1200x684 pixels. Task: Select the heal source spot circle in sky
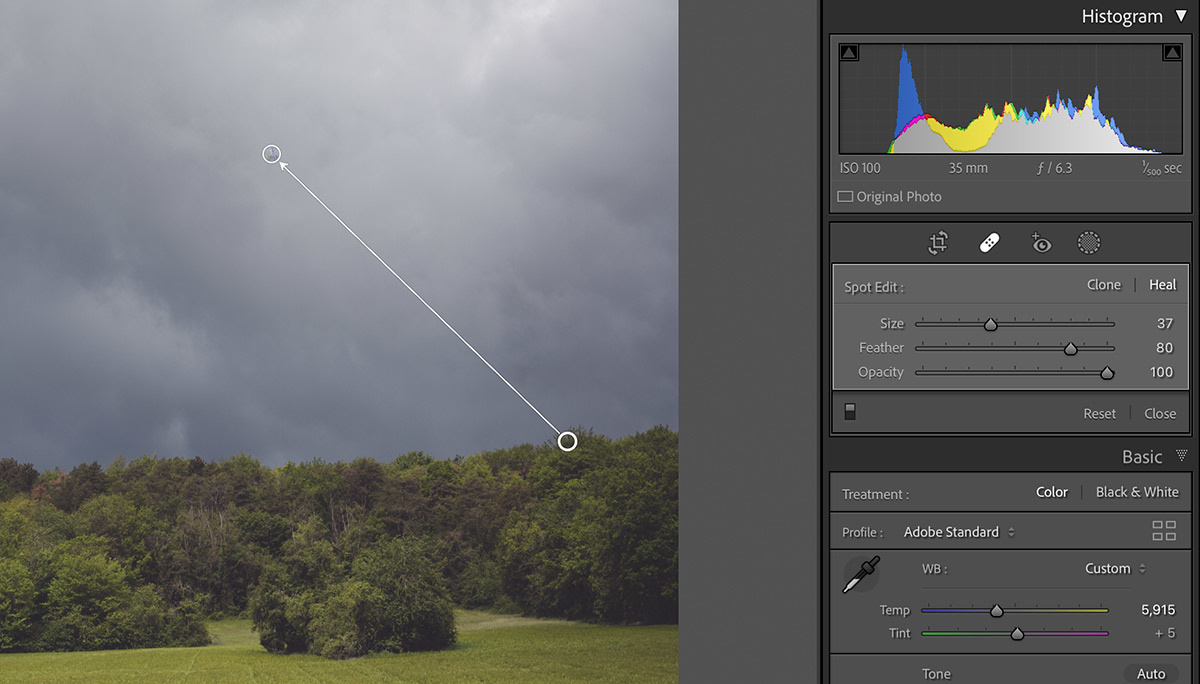(x=271, y=154)
